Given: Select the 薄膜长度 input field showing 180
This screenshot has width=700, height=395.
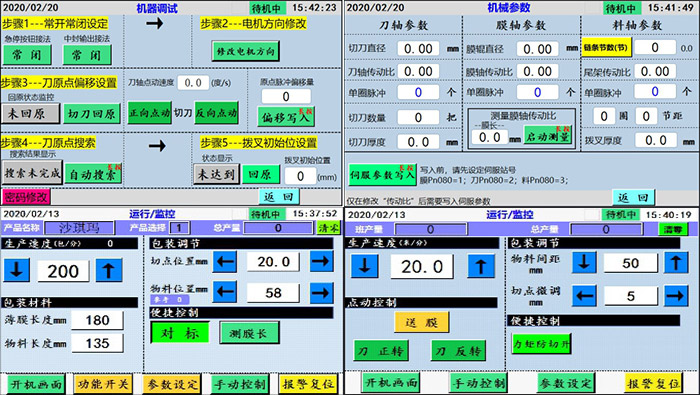Looking at the screenshot, I should click(x=97, y=320).
